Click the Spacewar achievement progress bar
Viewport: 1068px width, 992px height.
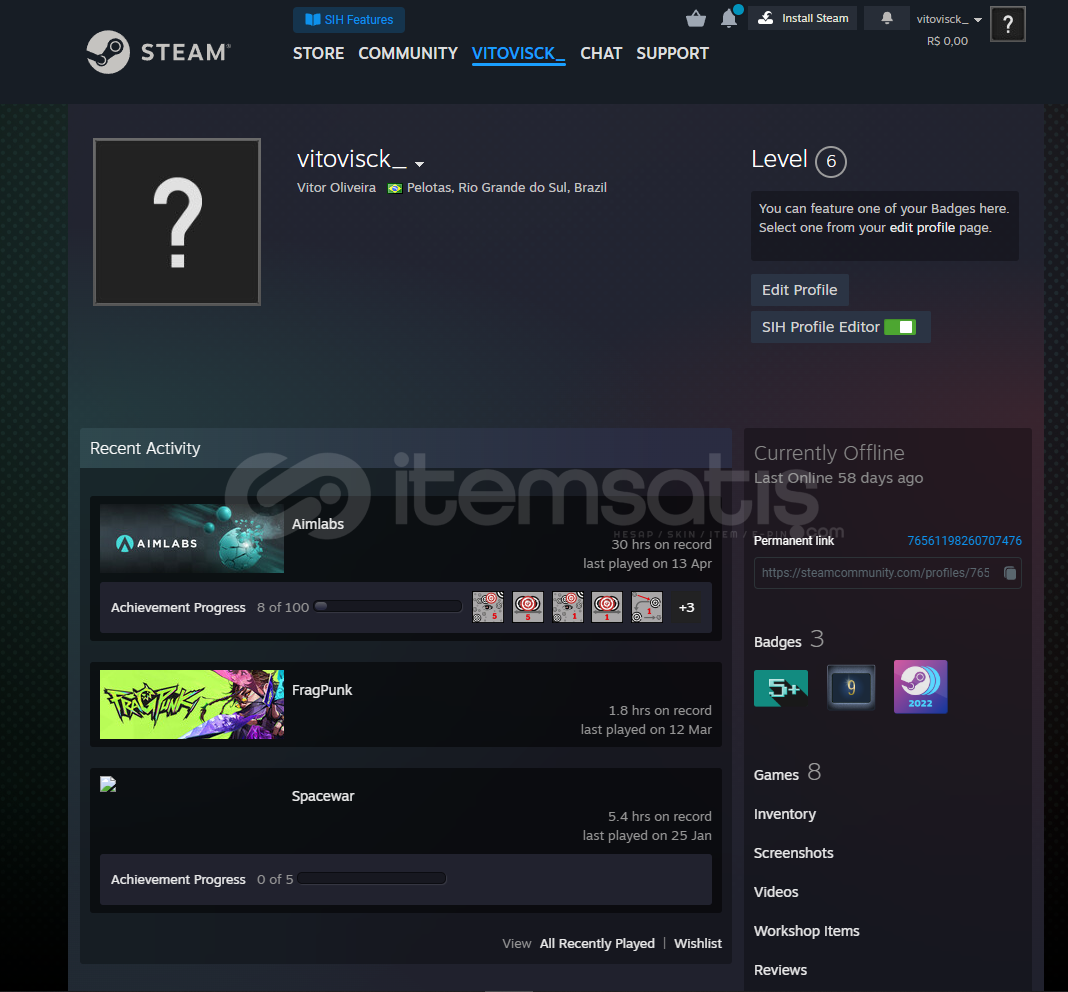tap(372, 878)
